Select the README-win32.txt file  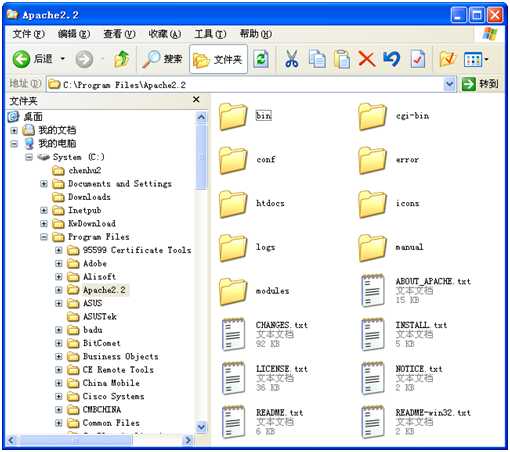point(416,422)
